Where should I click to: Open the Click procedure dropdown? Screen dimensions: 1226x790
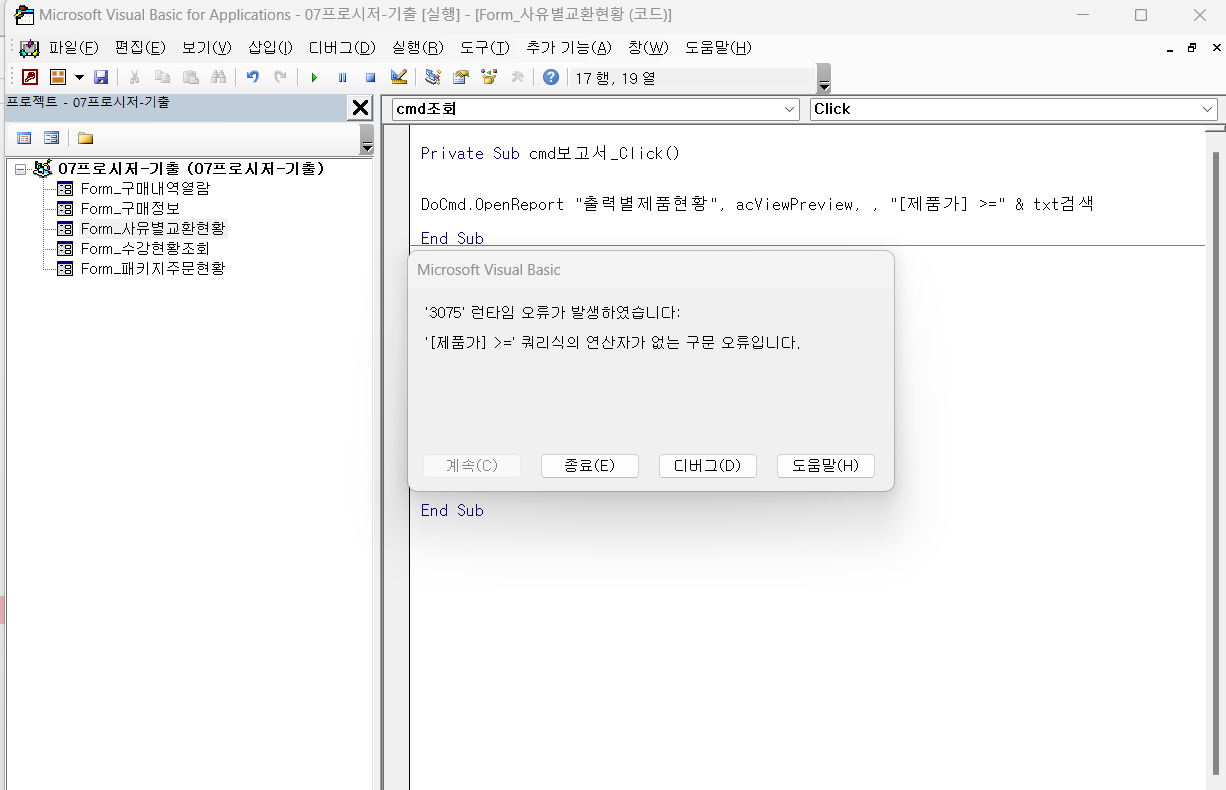coord(1208,109)
